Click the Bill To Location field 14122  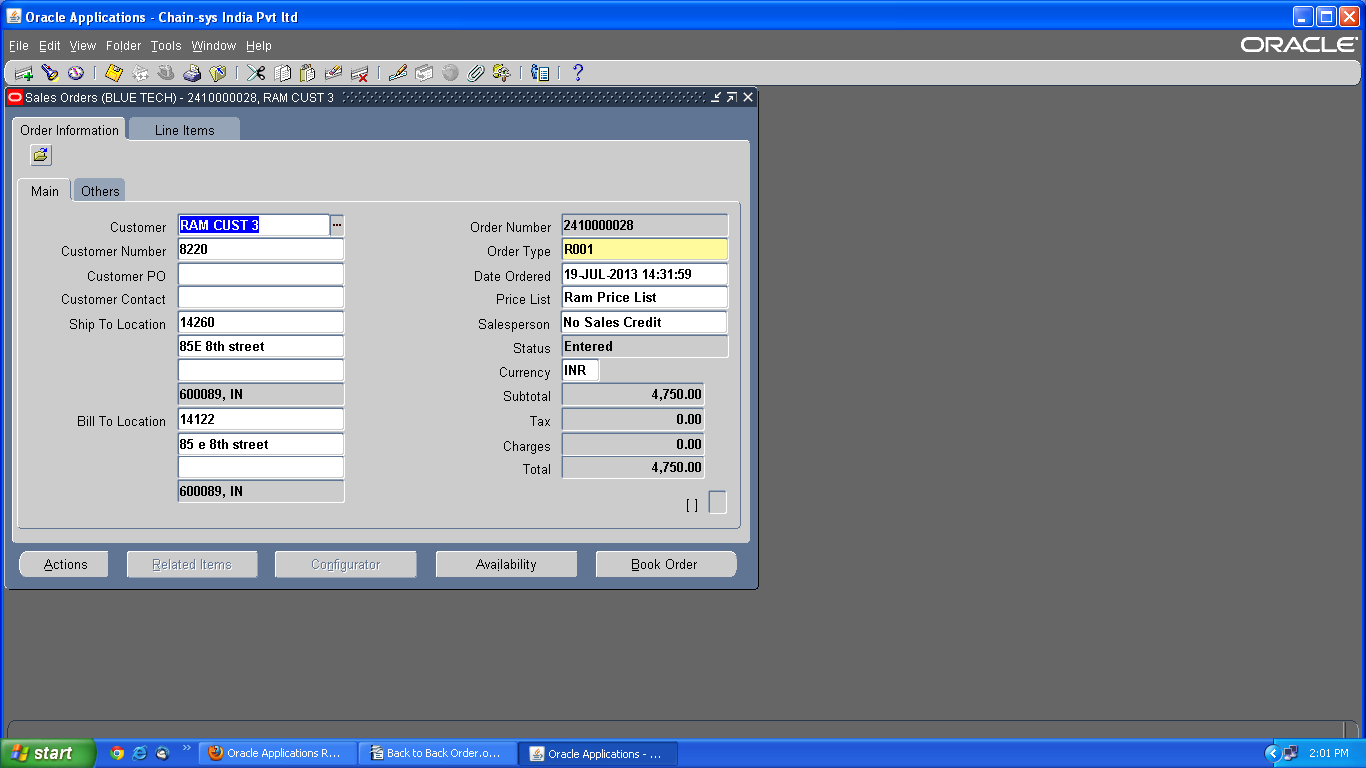click(x=261, y=419)
